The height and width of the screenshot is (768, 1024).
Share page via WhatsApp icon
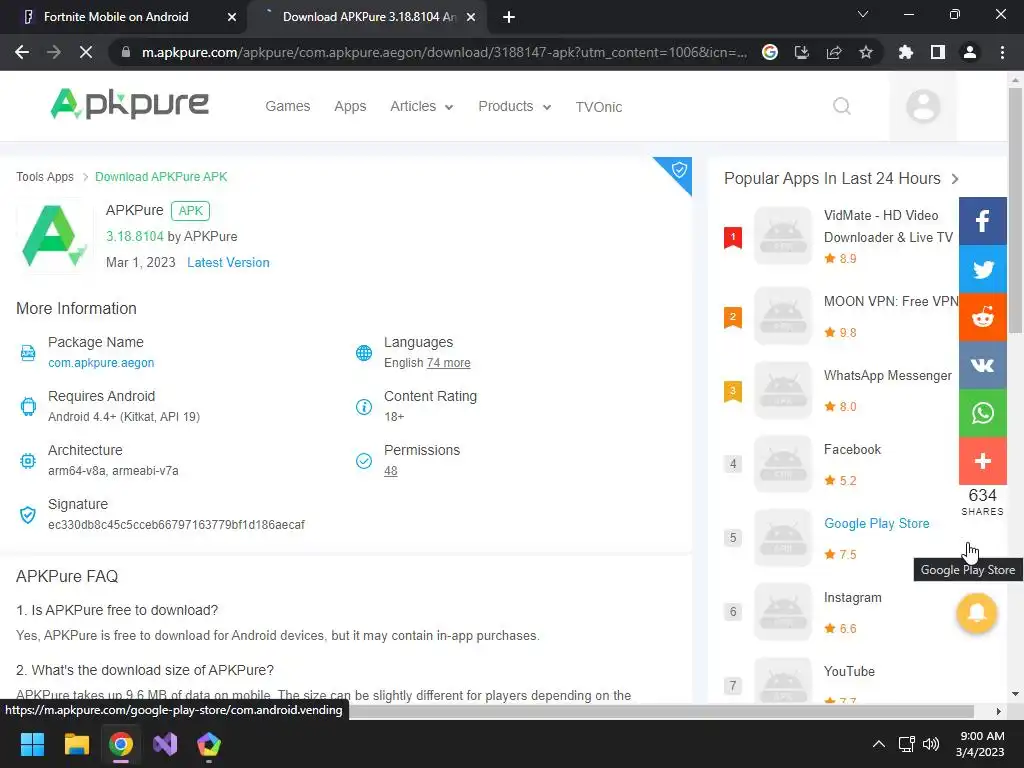[982, 413]
